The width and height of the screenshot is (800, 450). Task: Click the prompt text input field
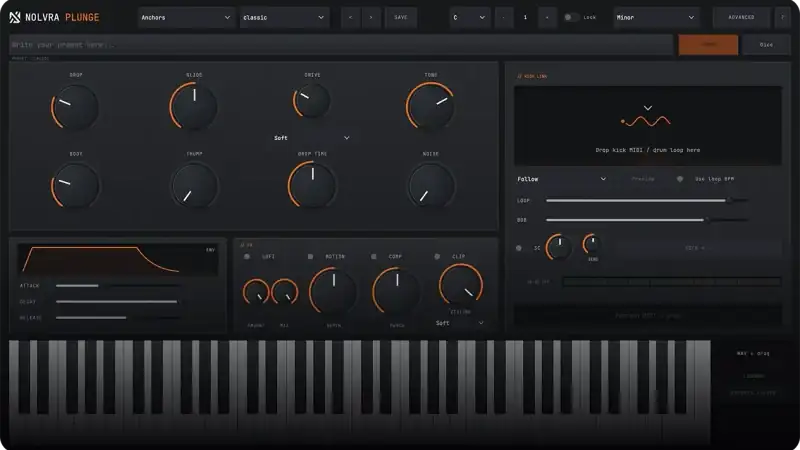(341, 45)
